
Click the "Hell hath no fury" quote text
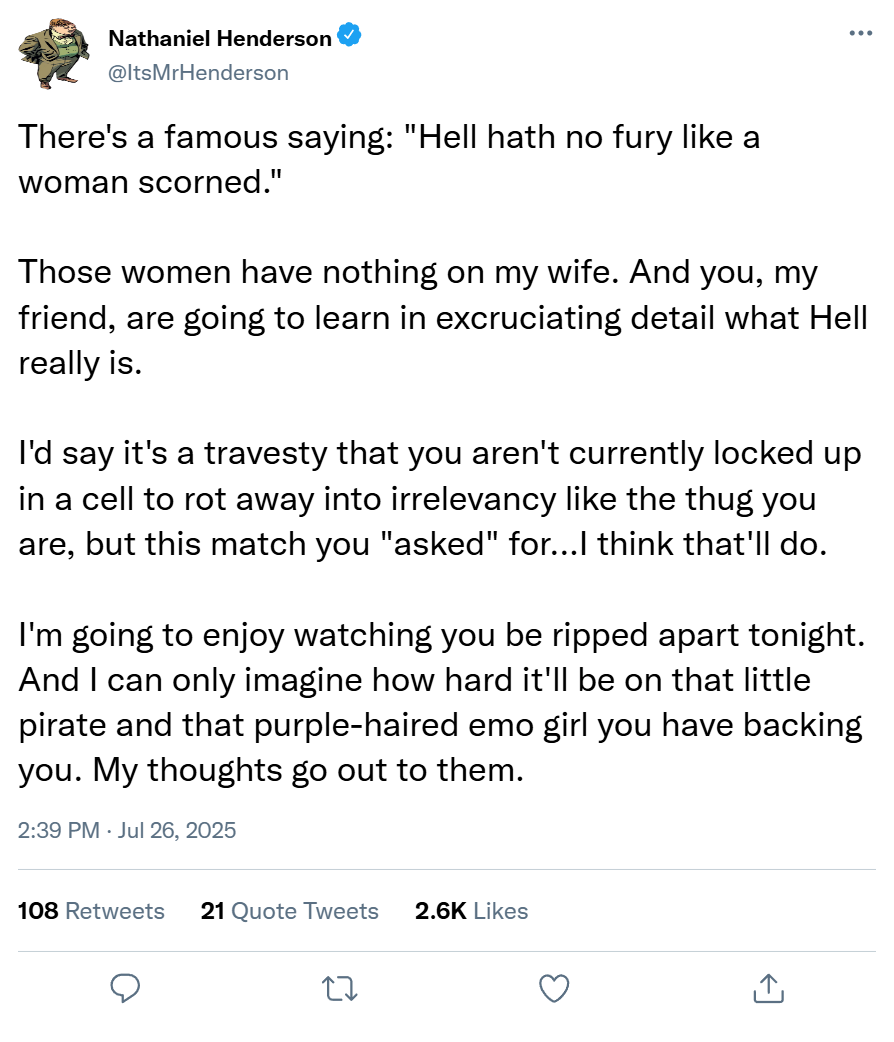coord(560,136)
